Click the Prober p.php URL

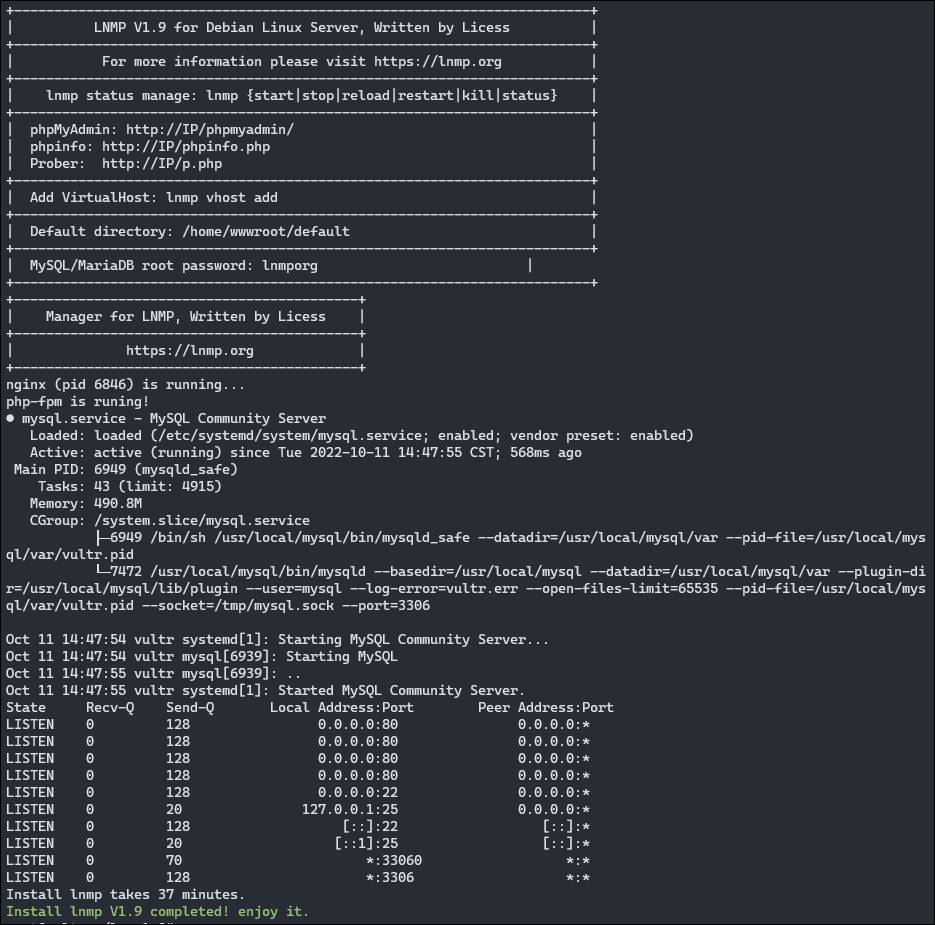tap(162, 164)
